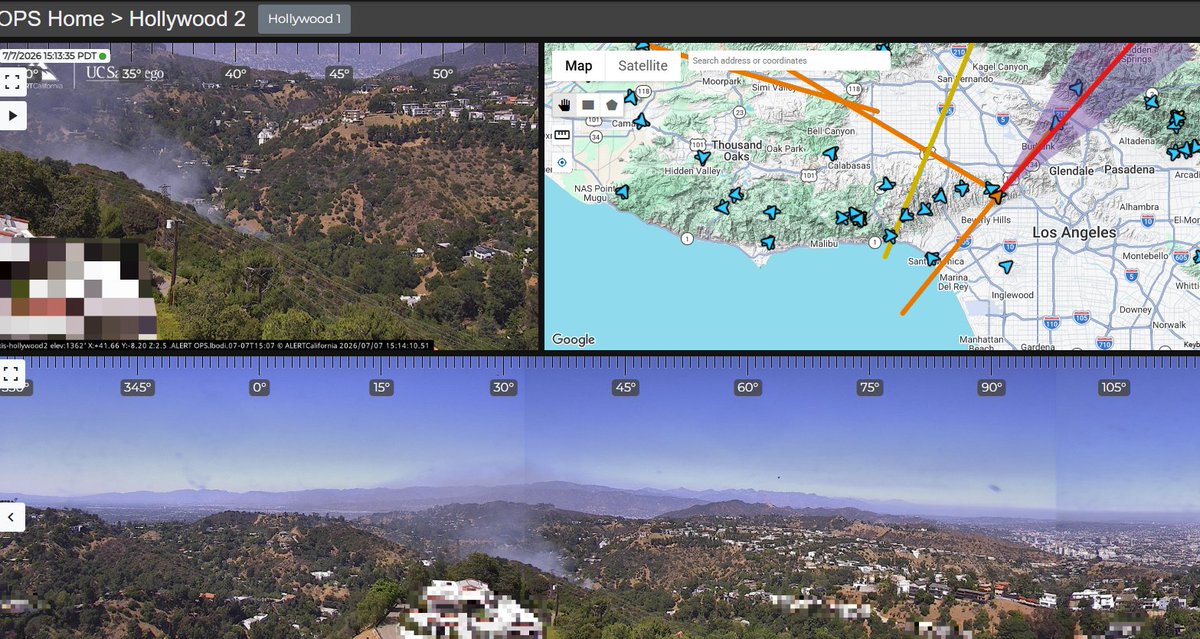This screenshot has width=1200, height=639.
Task: Click the Alhambra map label
Action: 1138,206
